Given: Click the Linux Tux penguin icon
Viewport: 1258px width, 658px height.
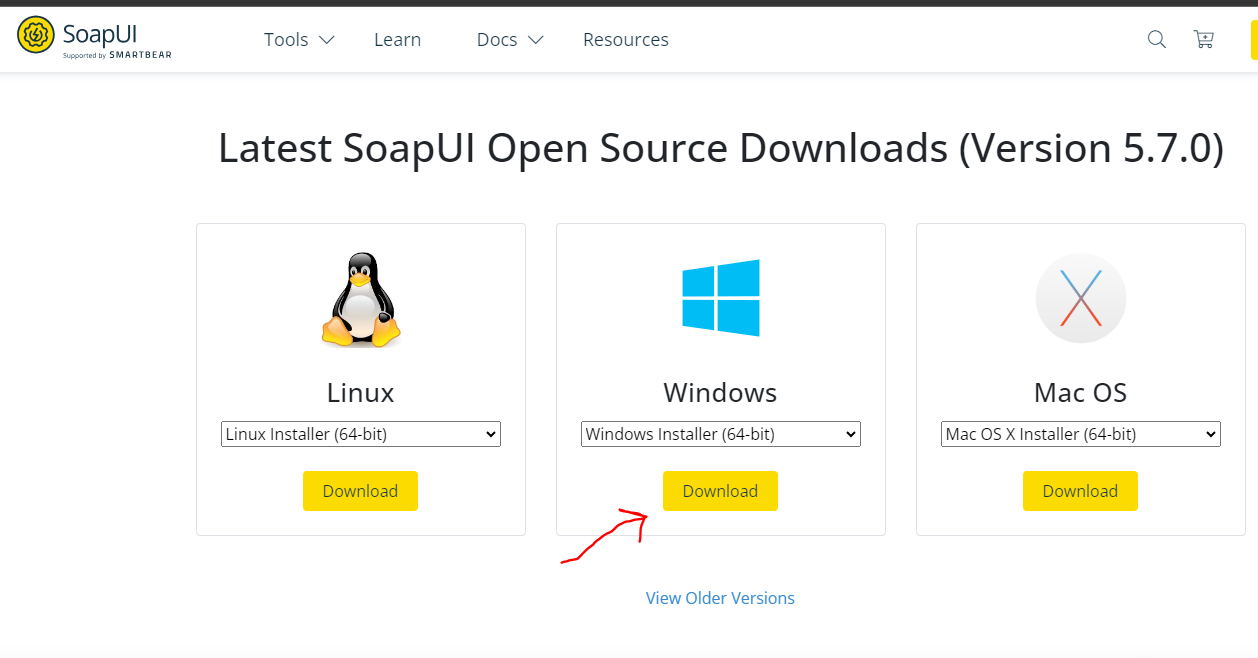Looking at the screenshot, I should 360,300.
